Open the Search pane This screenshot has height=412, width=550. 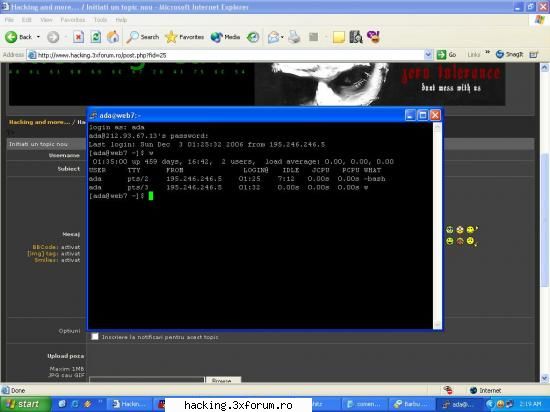tap(143, 37)
